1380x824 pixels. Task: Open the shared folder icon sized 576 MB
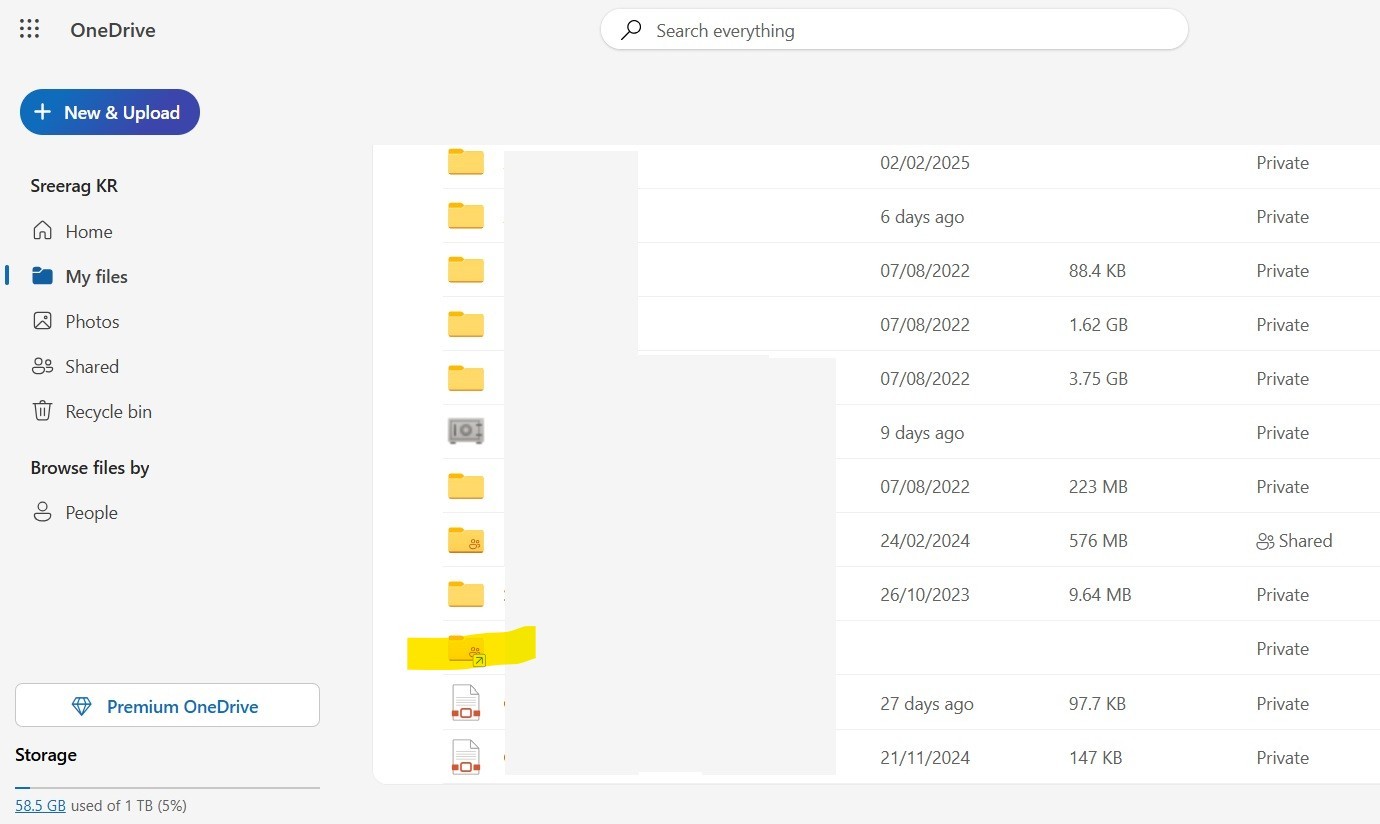click(x=466, y=540)
